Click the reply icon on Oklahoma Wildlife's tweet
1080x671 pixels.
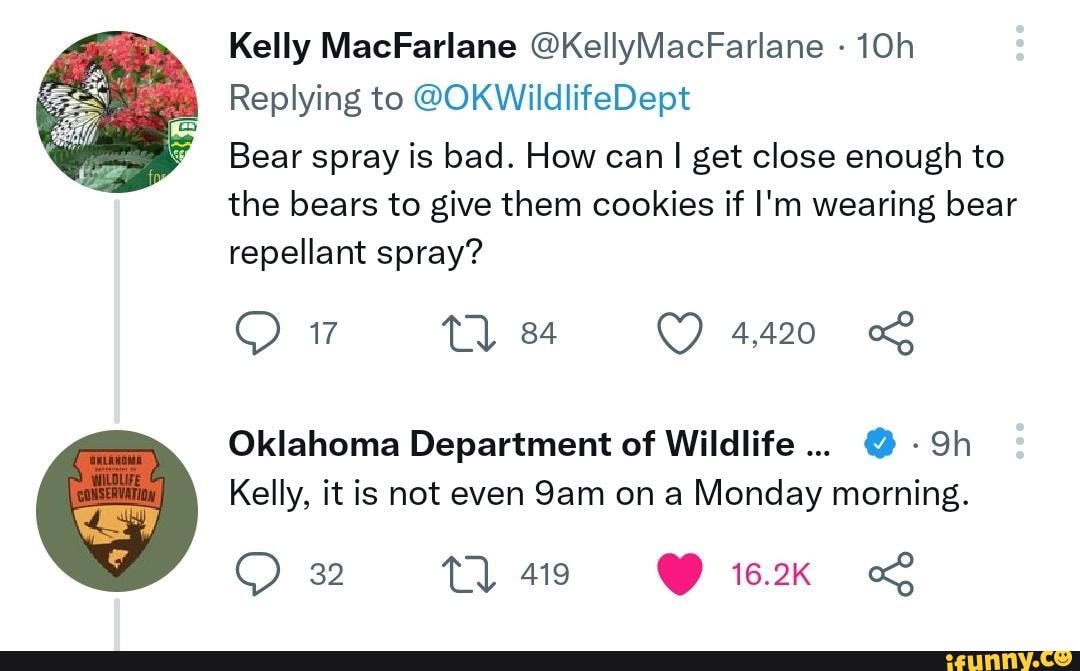(258, 574)
